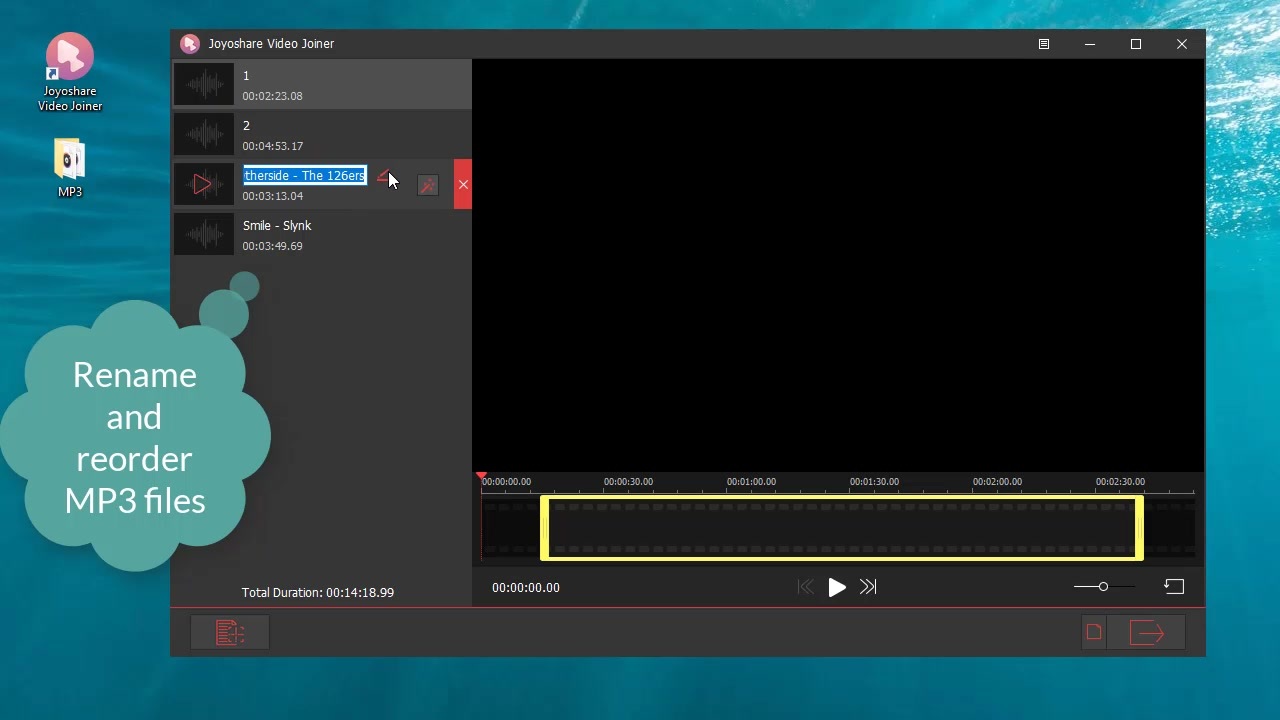
Task: Click timeline at 00:02:00.00 mark
Action: 997,482
